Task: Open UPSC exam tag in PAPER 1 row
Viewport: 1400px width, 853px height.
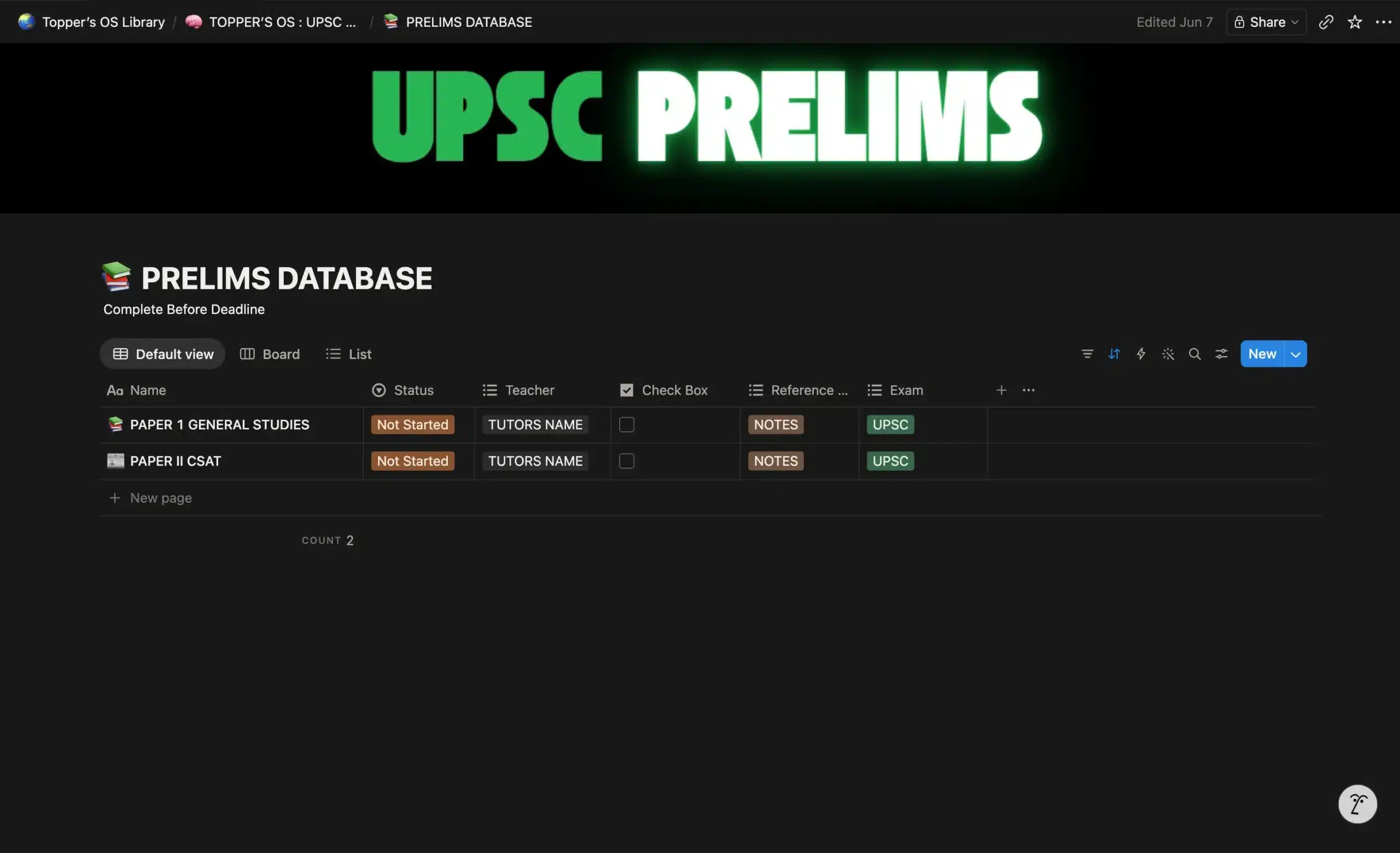Action: point(890,425)
